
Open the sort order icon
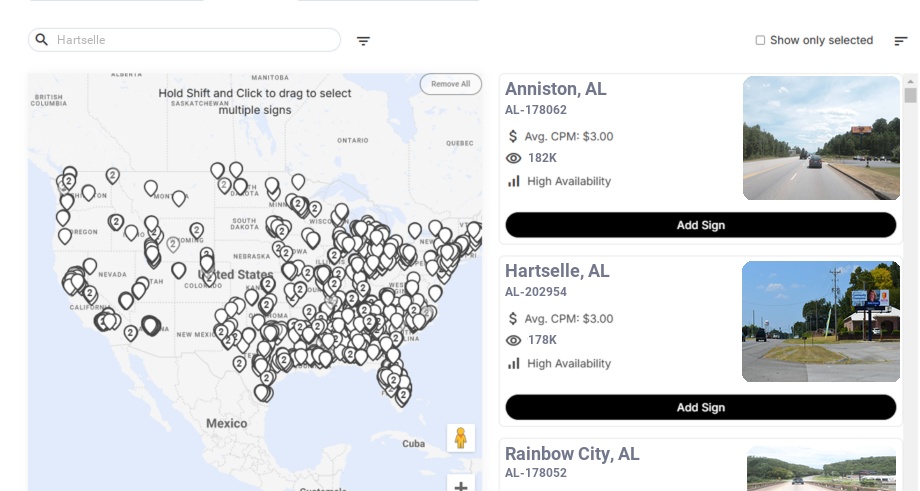click(x=901, y=40)
